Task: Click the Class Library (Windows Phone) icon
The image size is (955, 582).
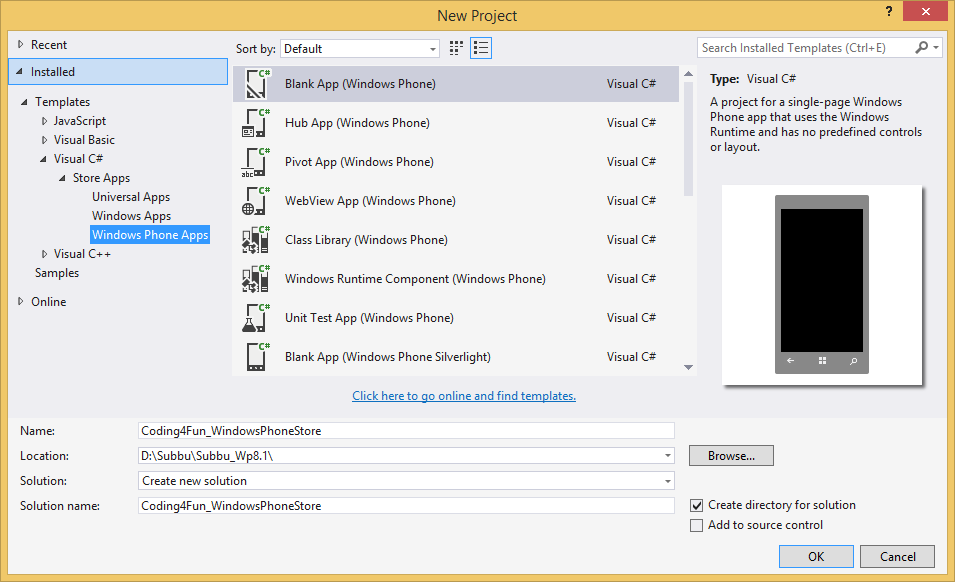Action: pyautogui.click(x=252, y=239)
